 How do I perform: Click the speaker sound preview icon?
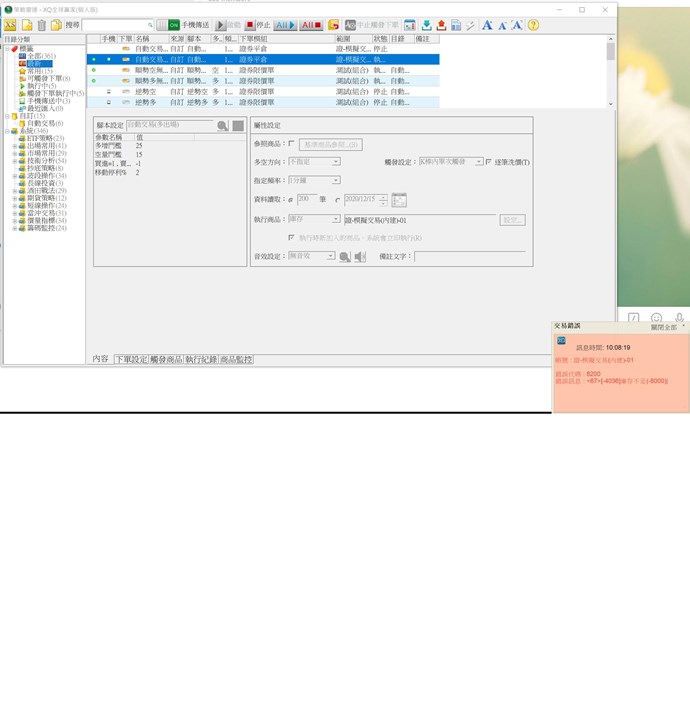pyautogui.click(x=360, y=257)
